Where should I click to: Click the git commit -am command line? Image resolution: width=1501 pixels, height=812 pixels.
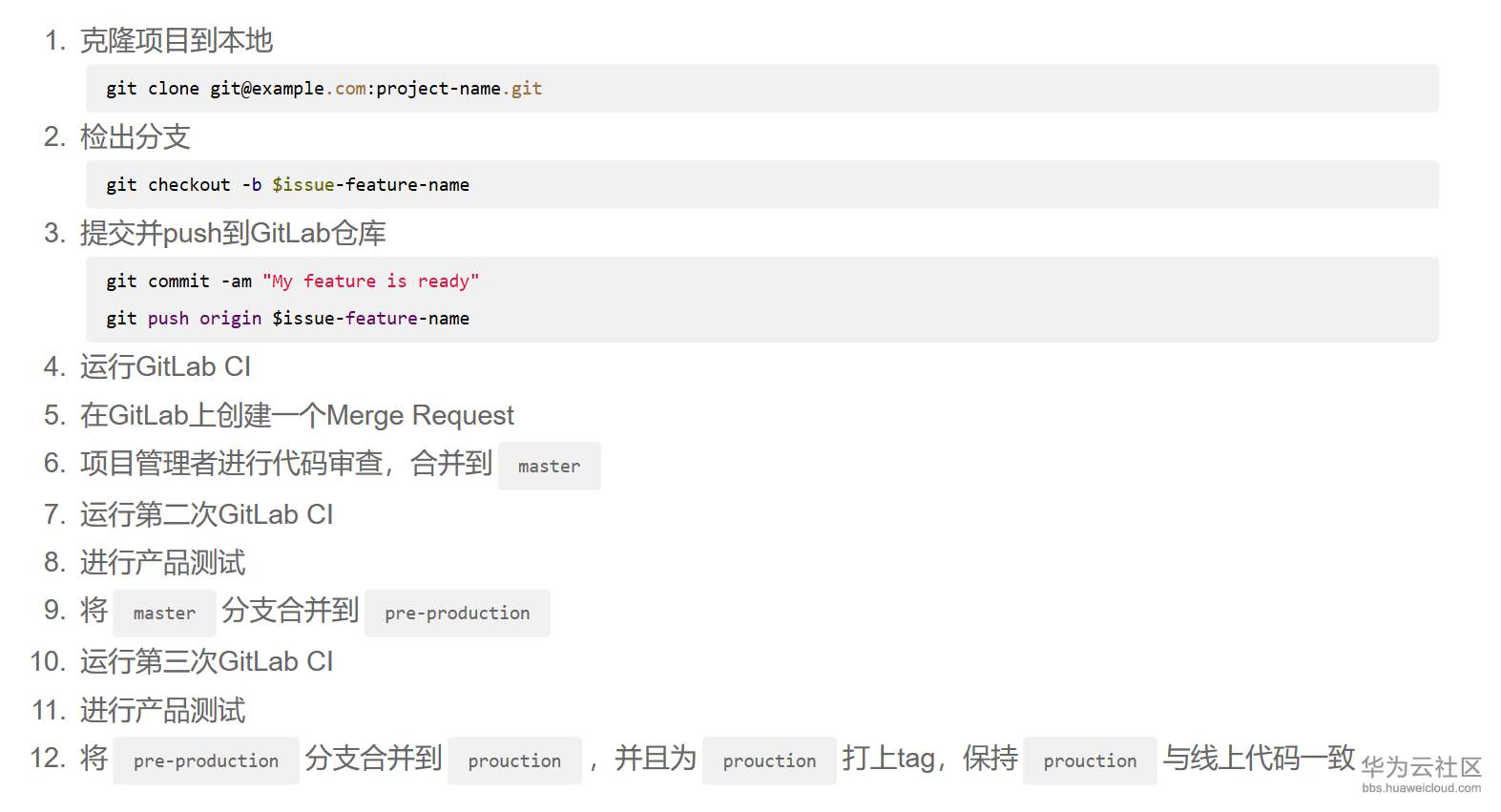292,281
